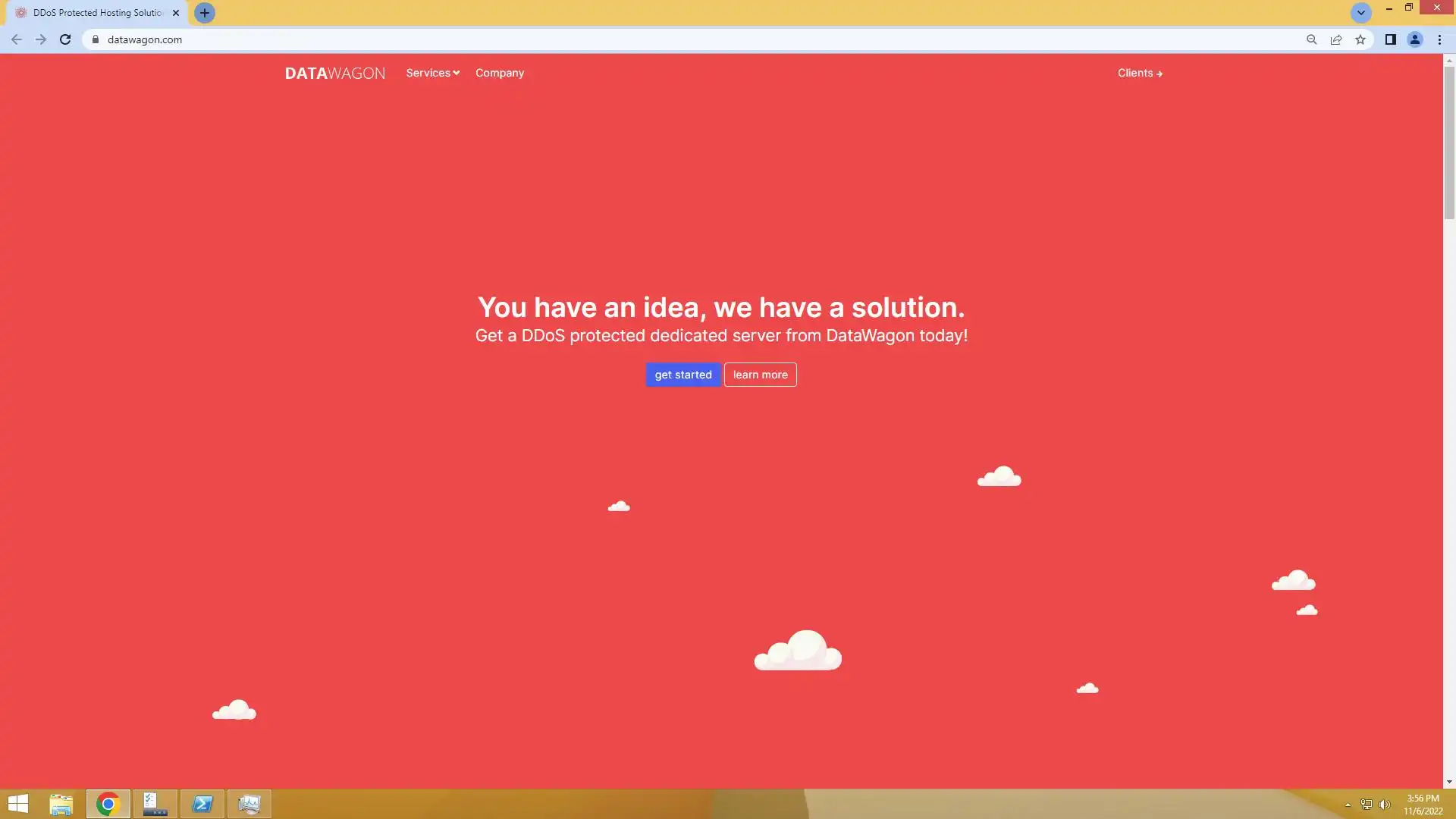Click the DATAWAGON logo

coord(334,73)
